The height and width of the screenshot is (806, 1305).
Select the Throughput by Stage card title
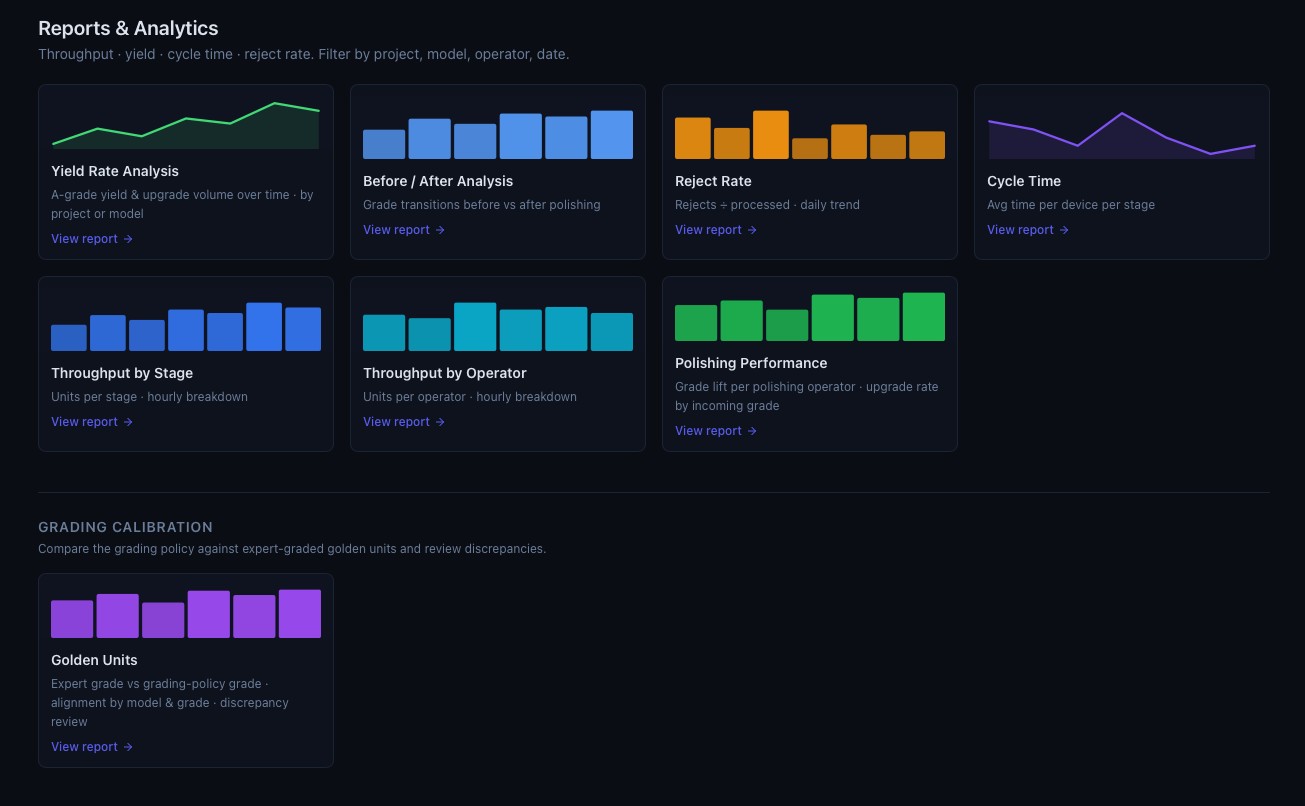tap(122, 373)
